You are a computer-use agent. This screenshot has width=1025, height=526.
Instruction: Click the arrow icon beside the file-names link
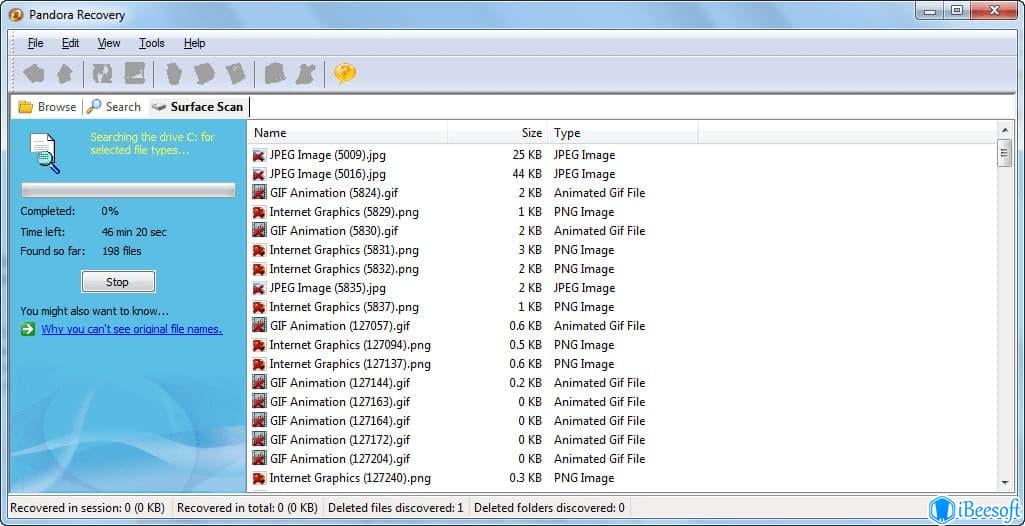(27, 329)
